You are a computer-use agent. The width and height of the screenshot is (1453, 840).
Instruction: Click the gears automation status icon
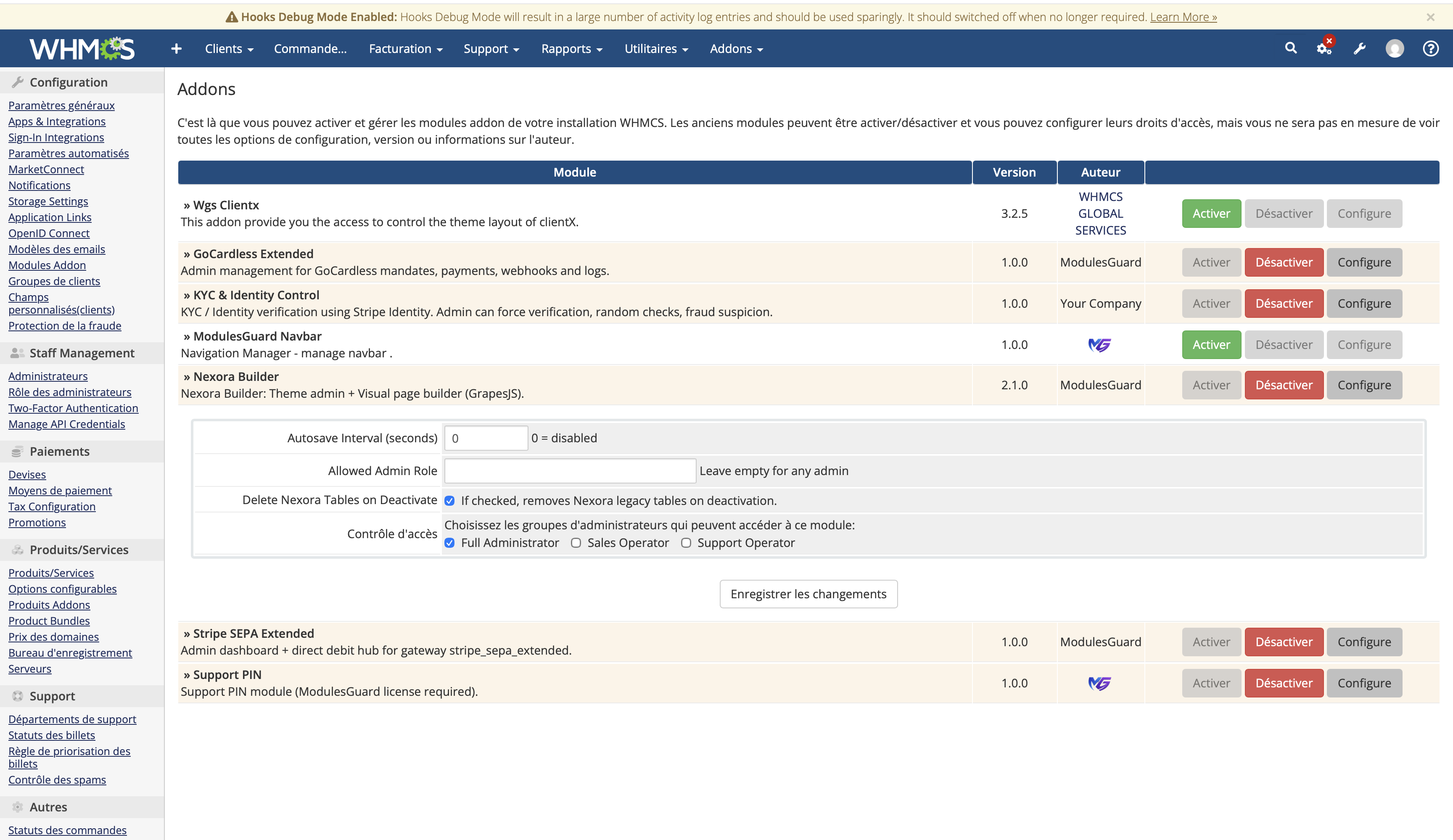1324,49
